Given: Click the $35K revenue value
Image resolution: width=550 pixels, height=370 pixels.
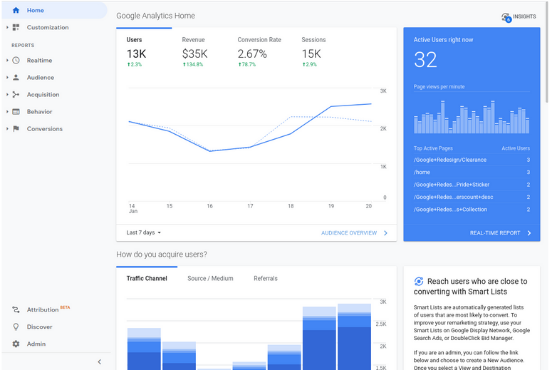Looking at the screenshot, I should point(195,54).
